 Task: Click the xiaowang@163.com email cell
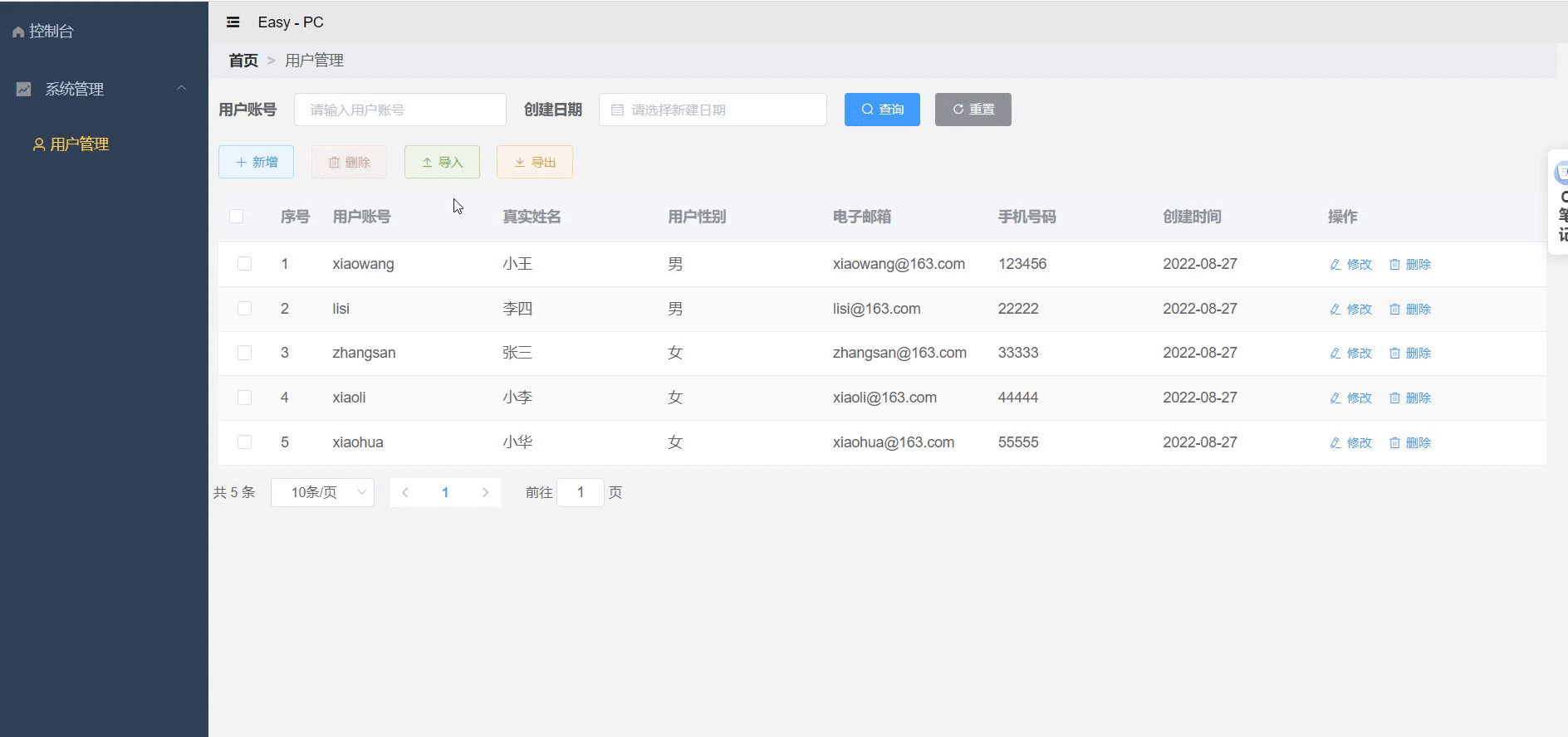(x=899, y=264)
